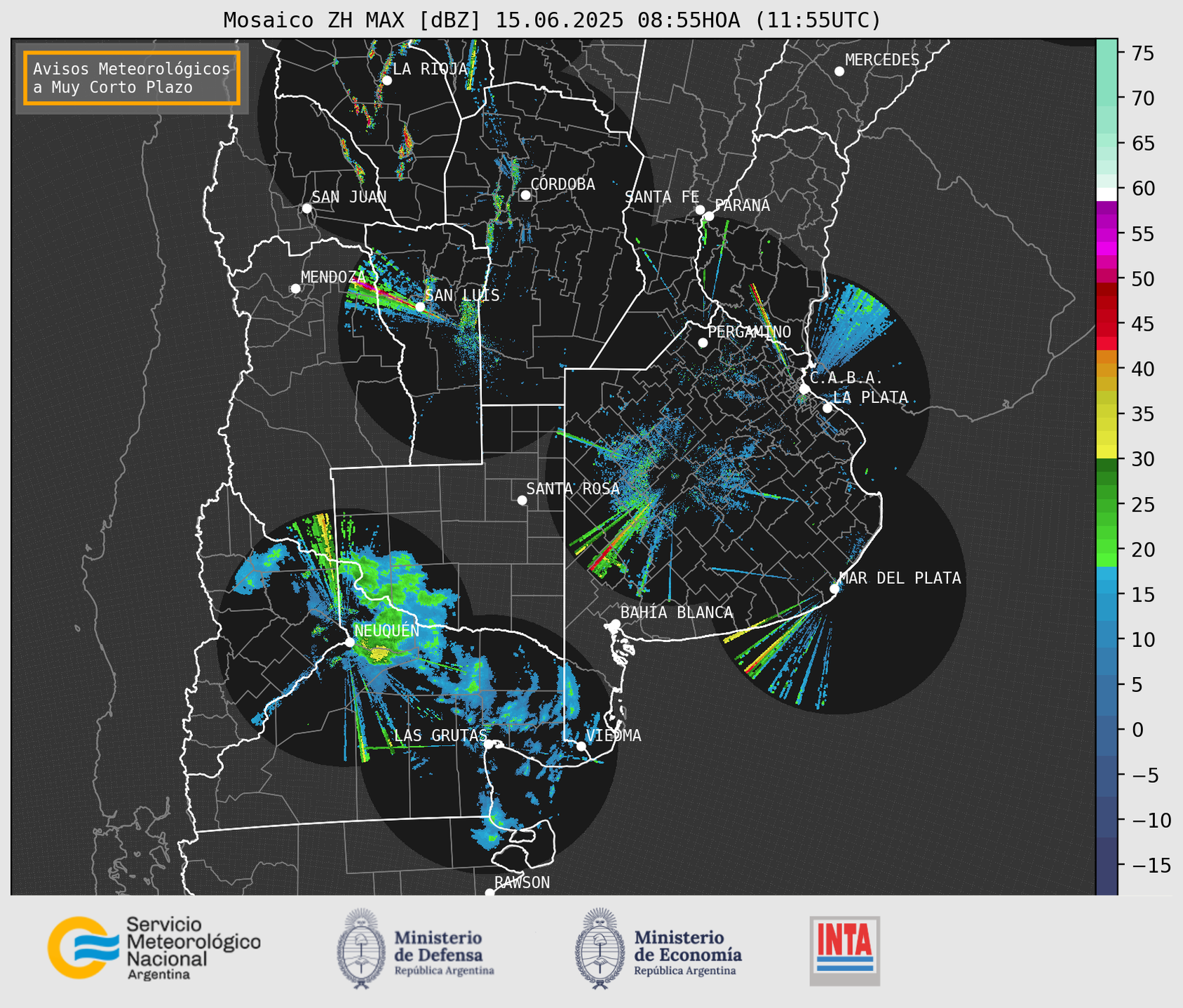The width and height of the screenshot is (1183, 1008).
Task: Click the green 25 dBZ color band
Action: 1107,504
